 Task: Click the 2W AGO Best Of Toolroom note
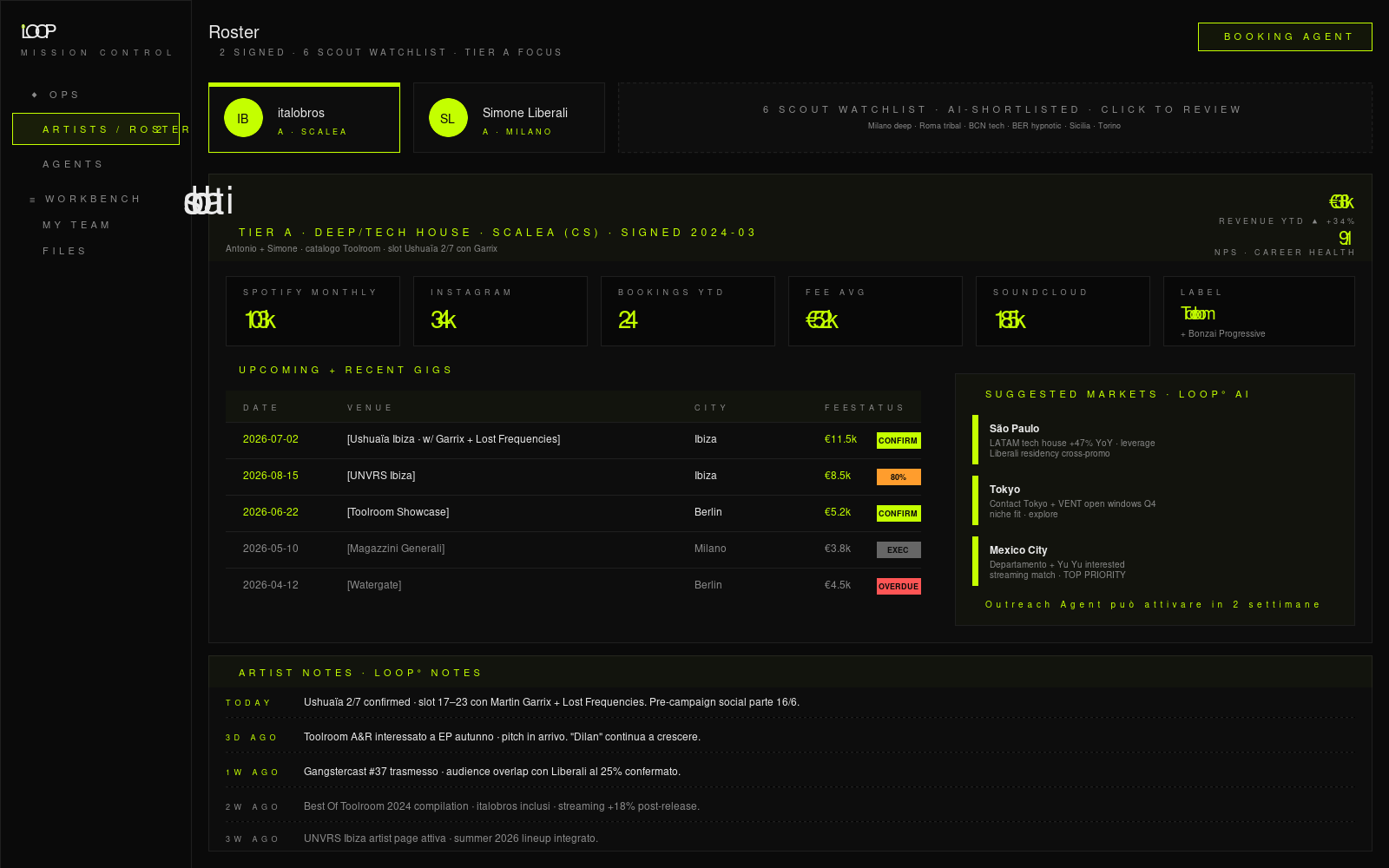790,806
